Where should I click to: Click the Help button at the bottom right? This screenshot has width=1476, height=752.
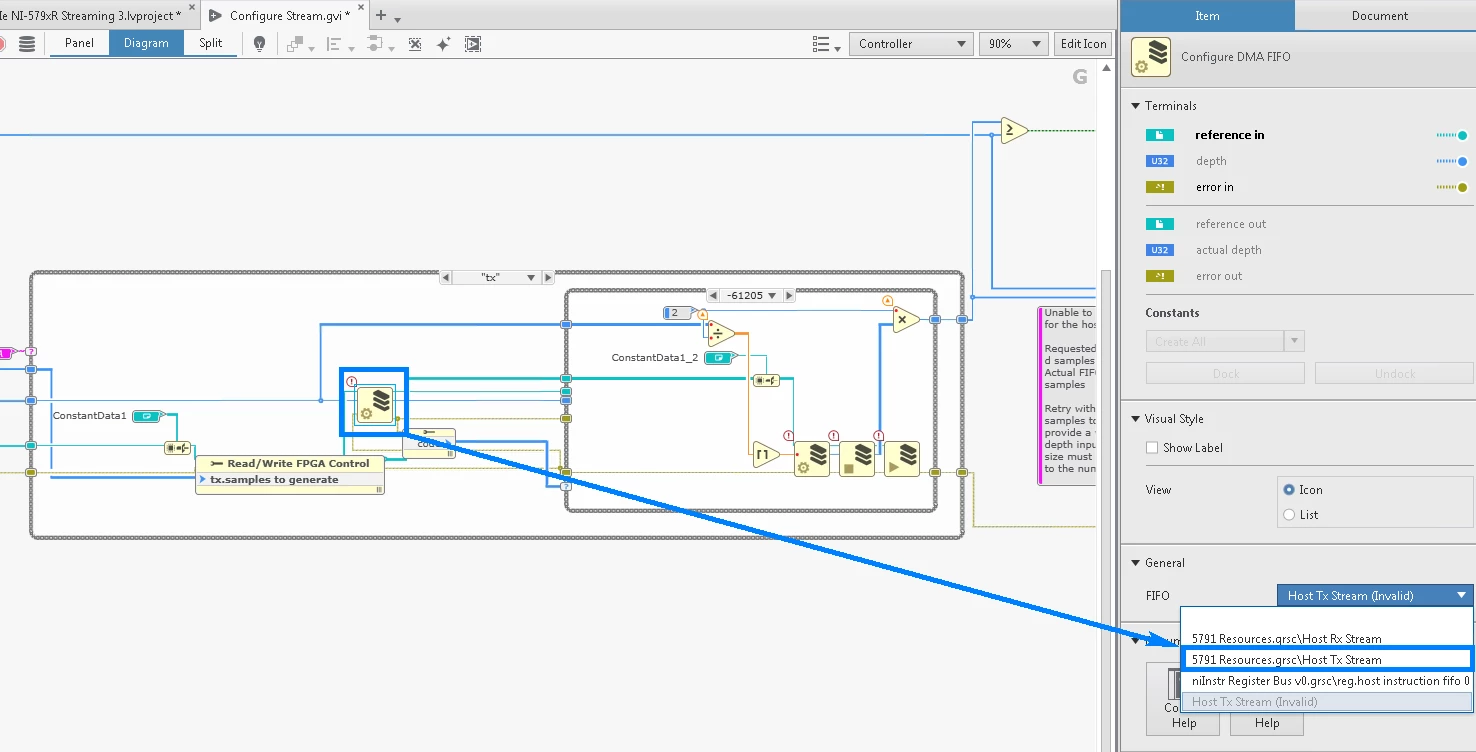coord(1266,722)
